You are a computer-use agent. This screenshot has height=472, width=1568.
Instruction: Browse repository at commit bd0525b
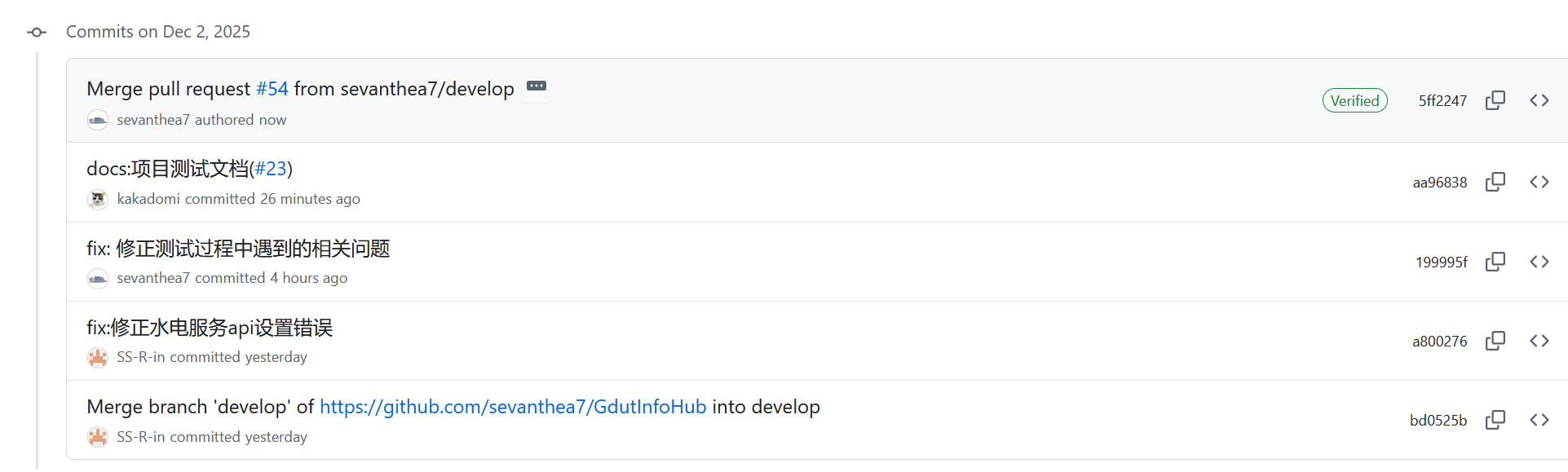(1539, 420)
